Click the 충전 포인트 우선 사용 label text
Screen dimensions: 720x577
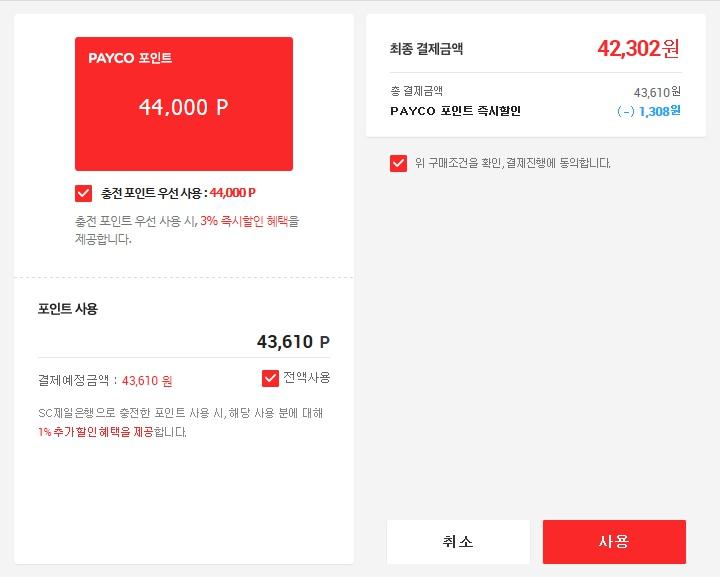(x=154, y=193)
